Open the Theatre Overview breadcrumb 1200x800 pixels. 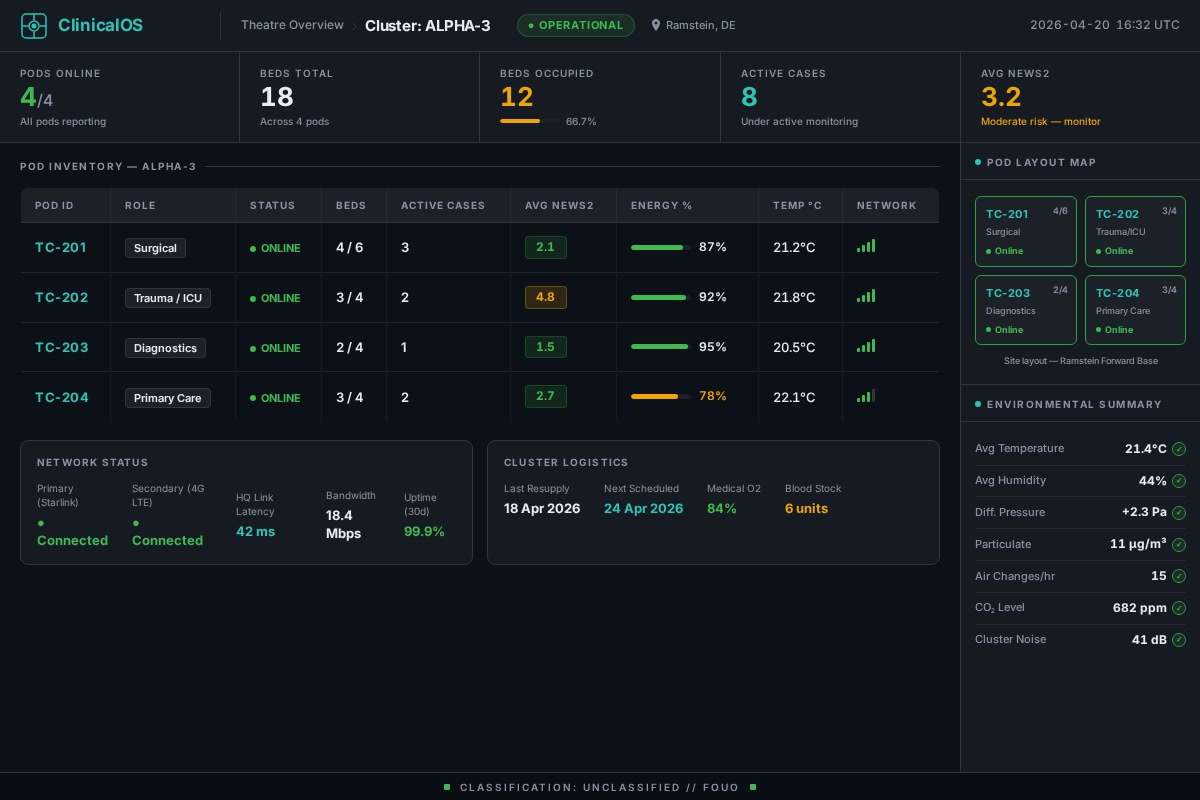coord(292,26)
